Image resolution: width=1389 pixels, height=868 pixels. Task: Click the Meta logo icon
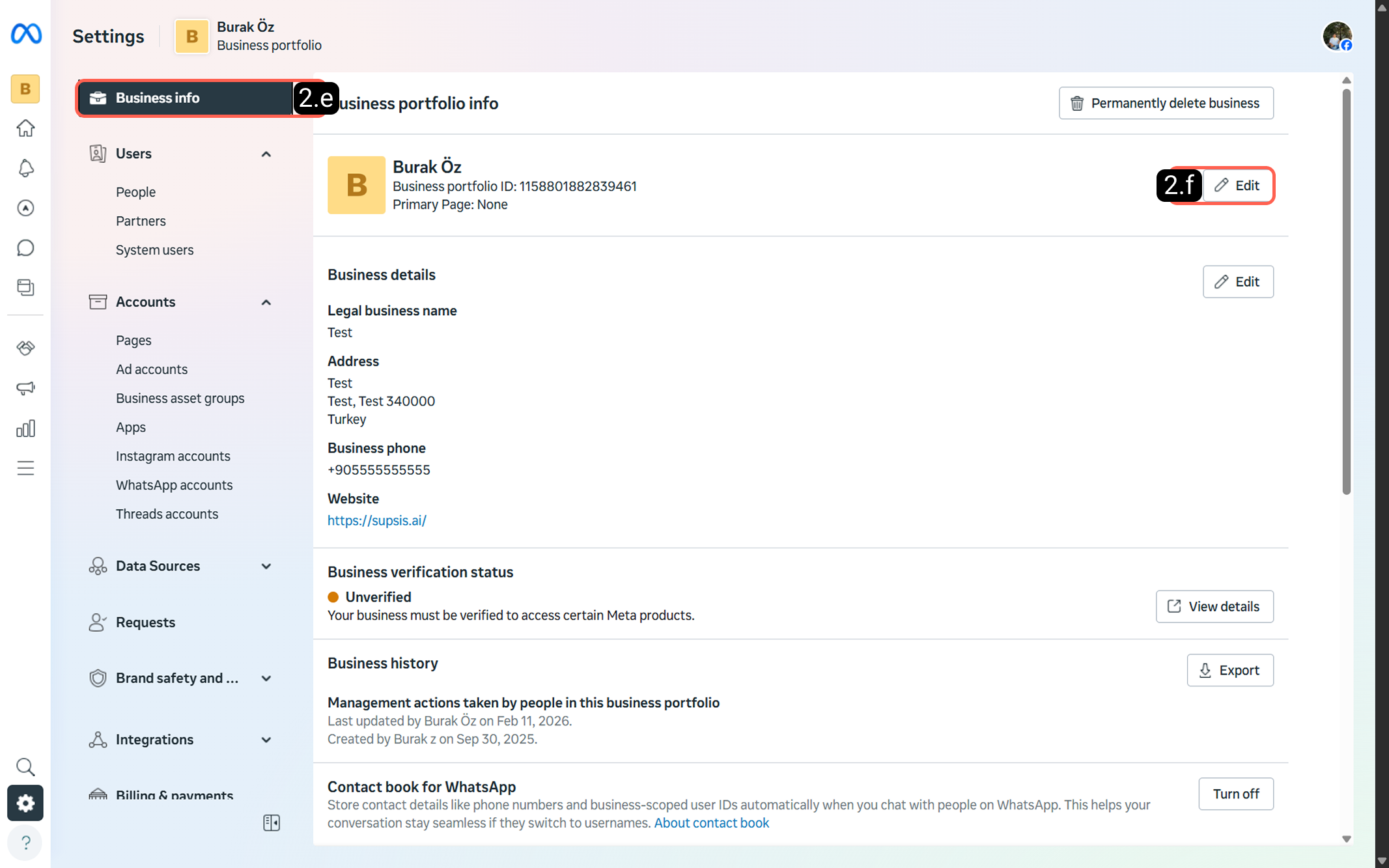tap(26, 34)
